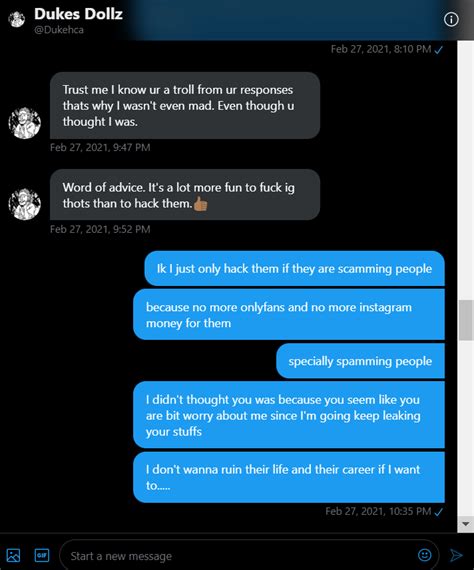The width and height of the screenshot is (474, 570).
Task: Add photo or video icon
Action: point(13,555)
